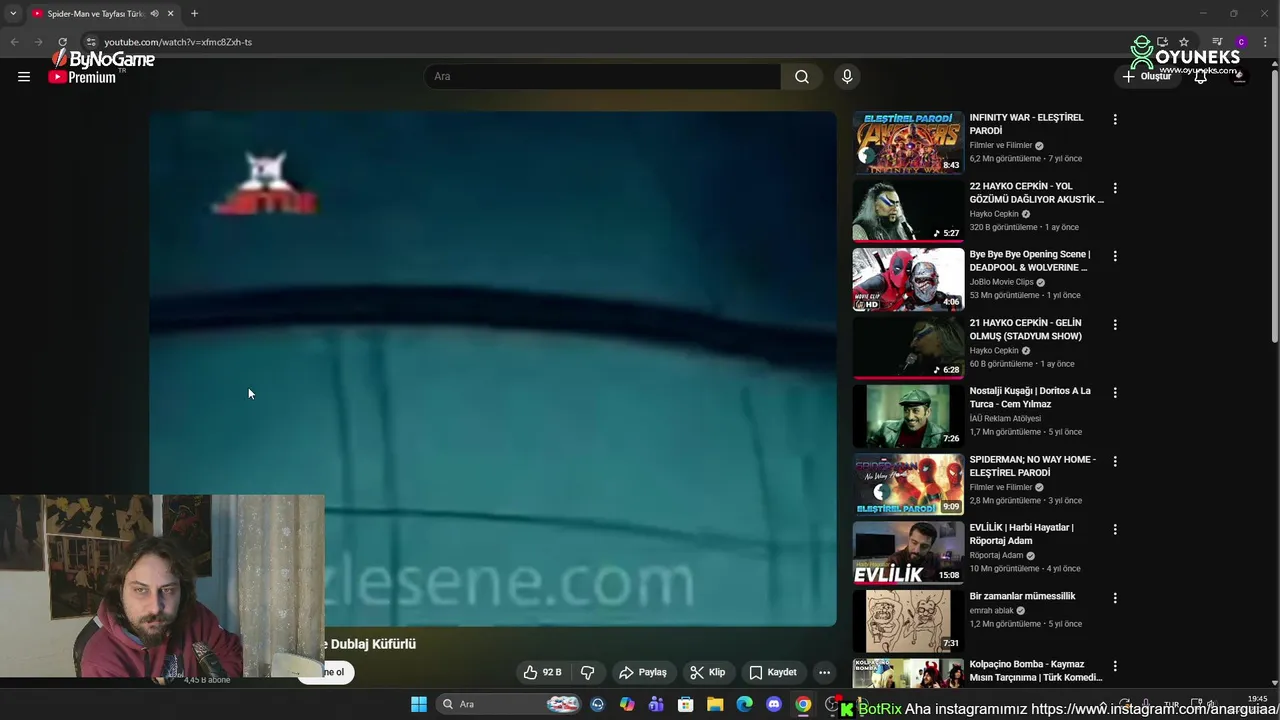Open 22 Hayko Cepkin akustik thumbnail
The width and height of the screenshot is (1280, 720).
click(908, 211)
